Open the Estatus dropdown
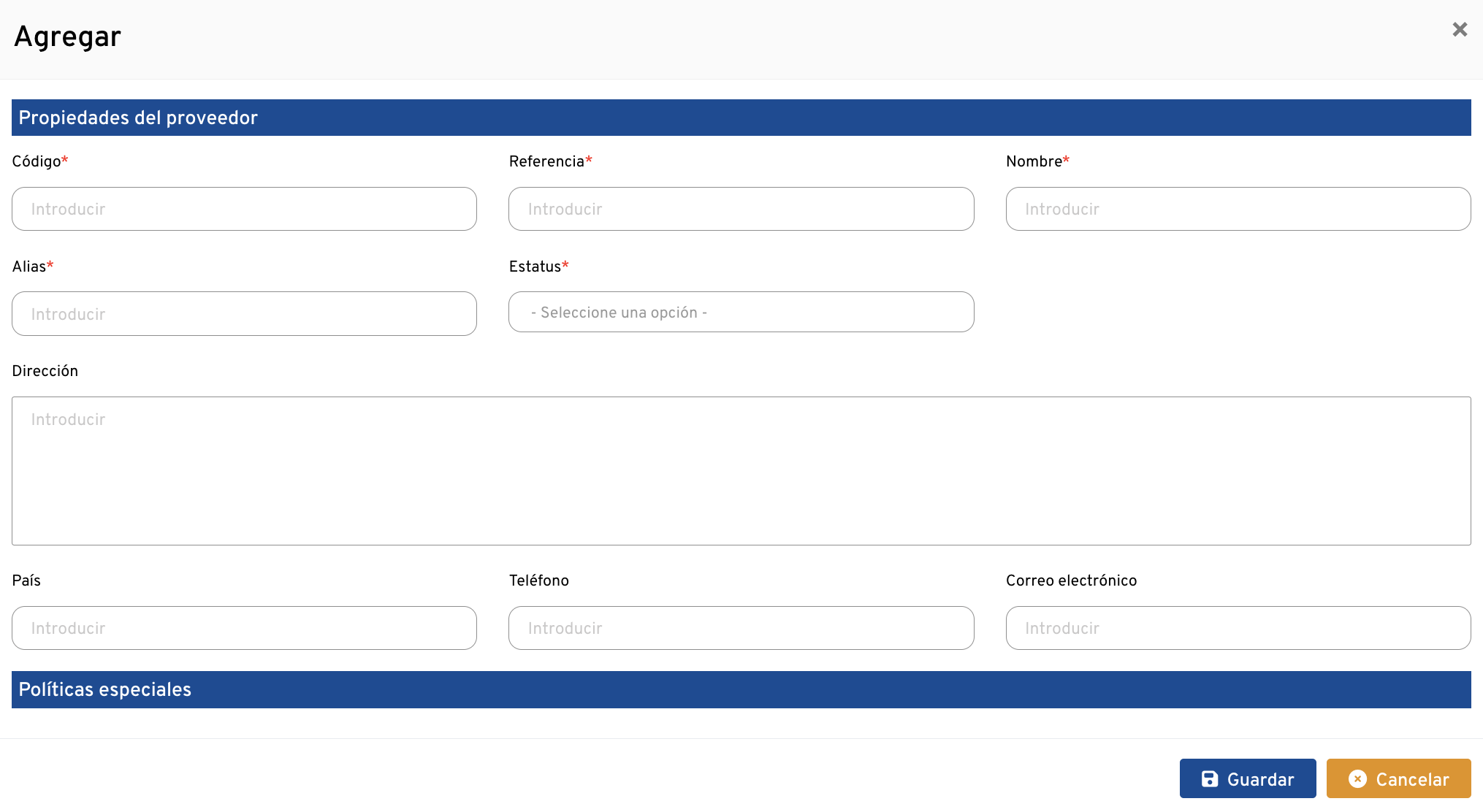 [741, 313]
